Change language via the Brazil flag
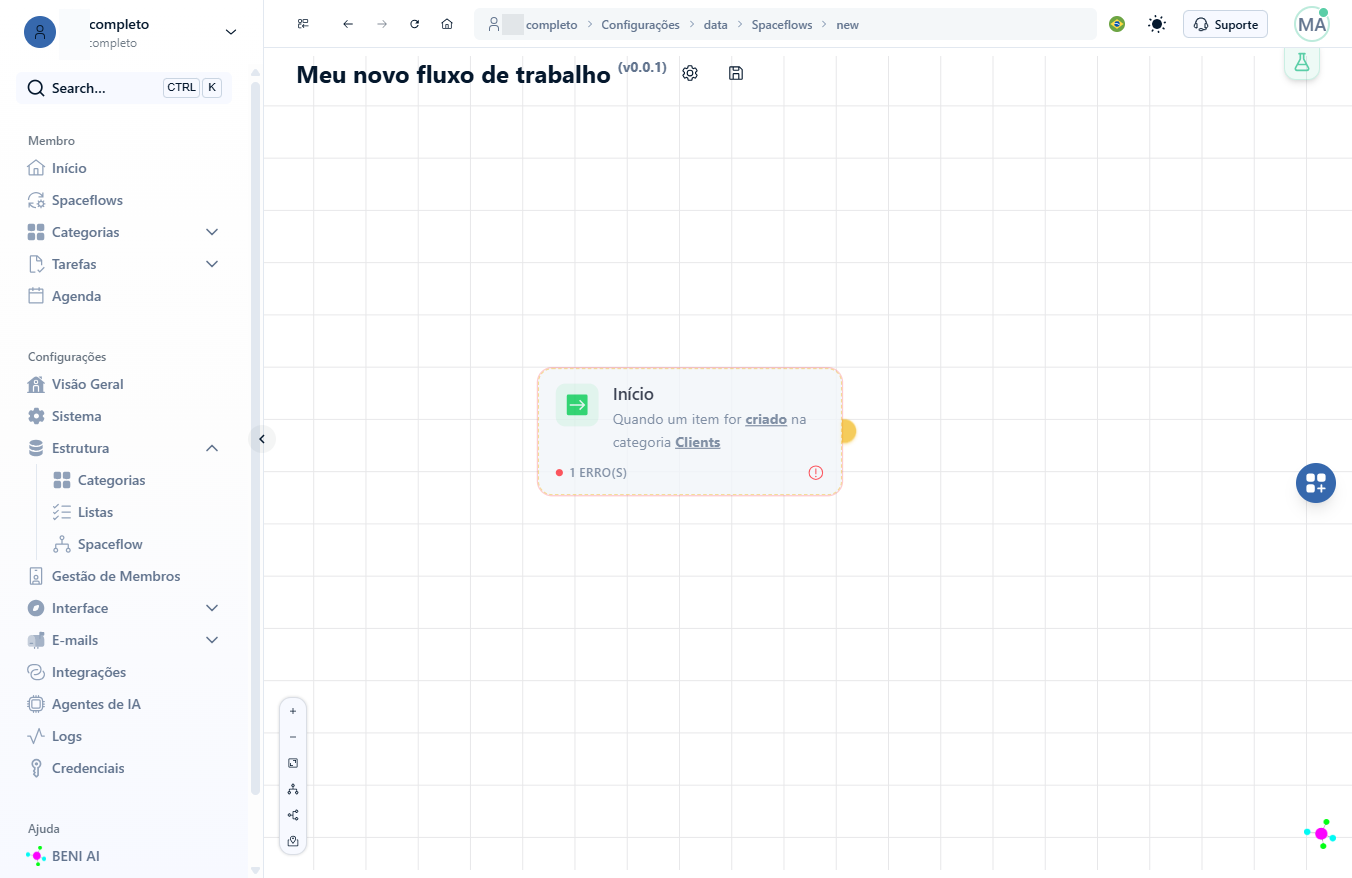This screenshot has height=878, width=1352. (1117, 24)
